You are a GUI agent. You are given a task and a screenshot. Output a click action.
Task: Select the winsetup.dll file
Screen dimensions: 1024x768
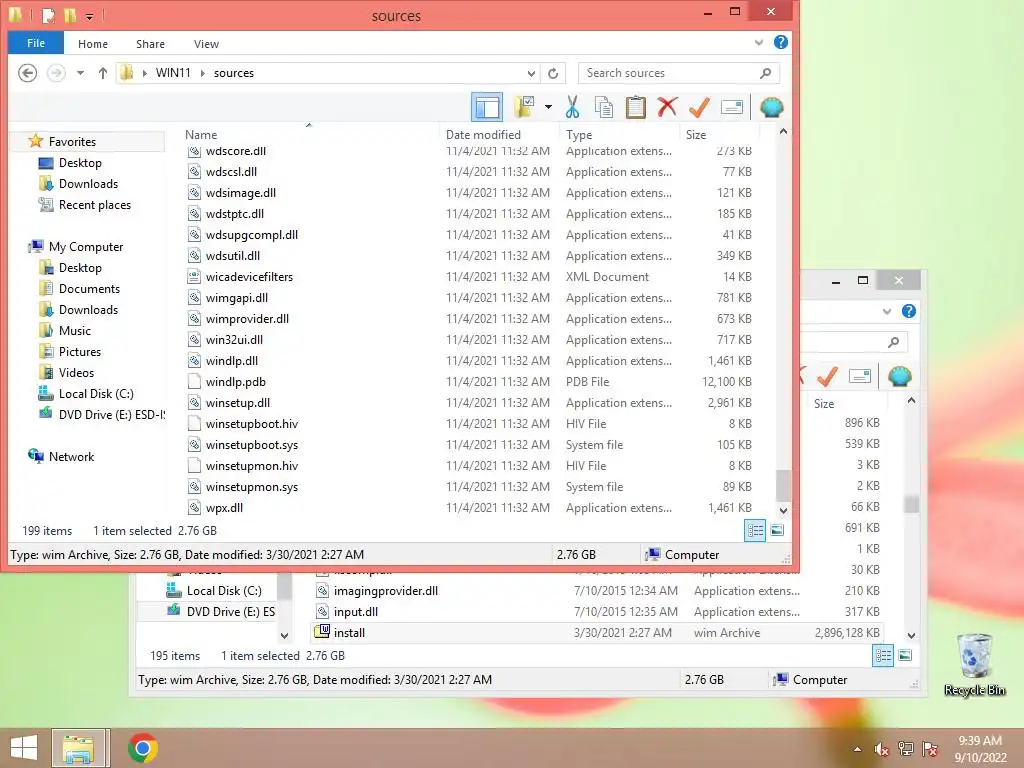click(x=238, y=403)
